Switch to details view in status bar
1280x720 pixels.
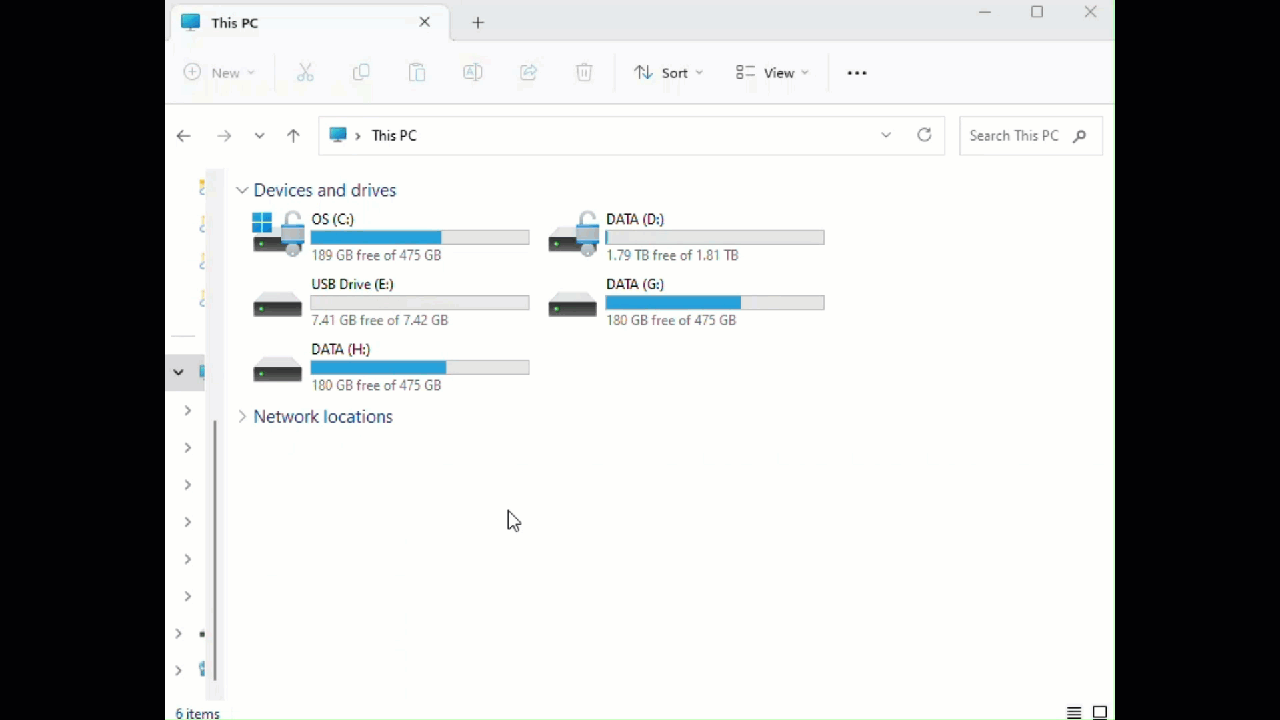[1073, 713]
